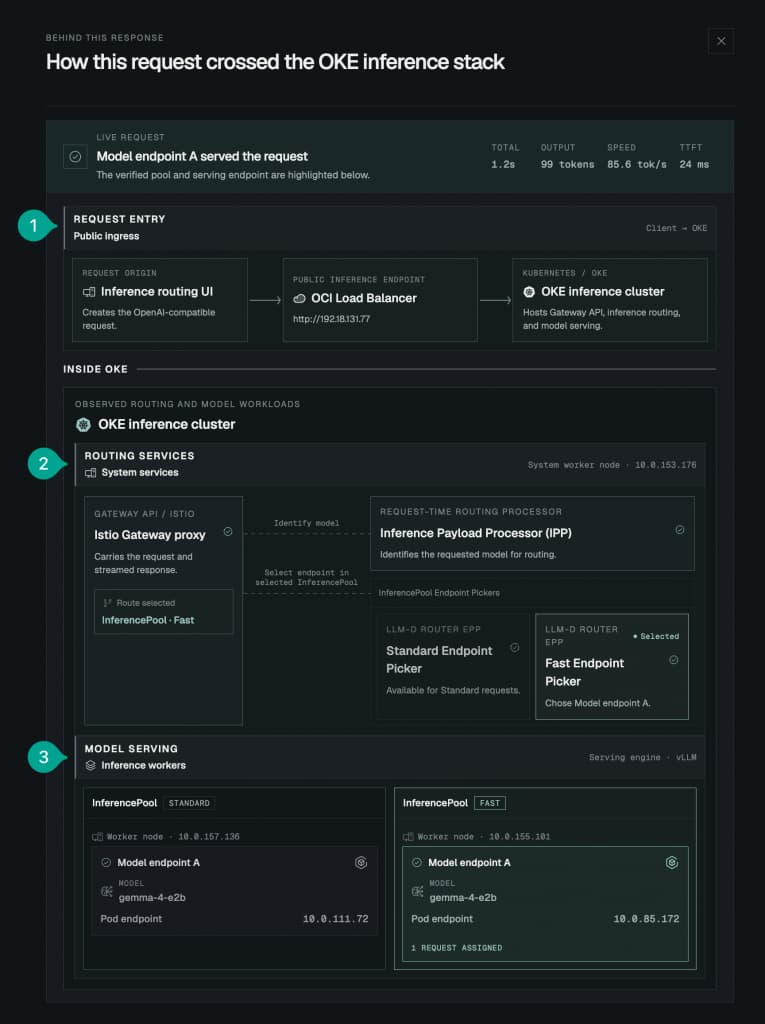Click the Identify model connector label

click(306, 523)
